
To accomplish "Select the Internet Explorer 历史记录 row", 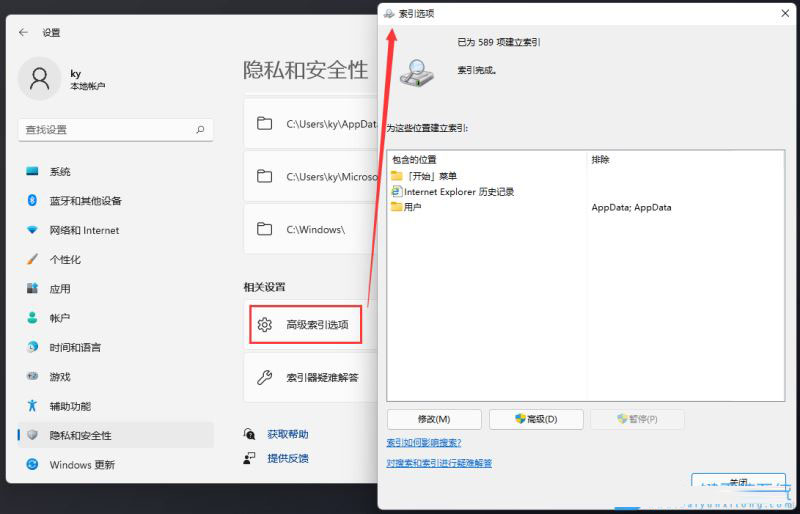I will [453, 192].
